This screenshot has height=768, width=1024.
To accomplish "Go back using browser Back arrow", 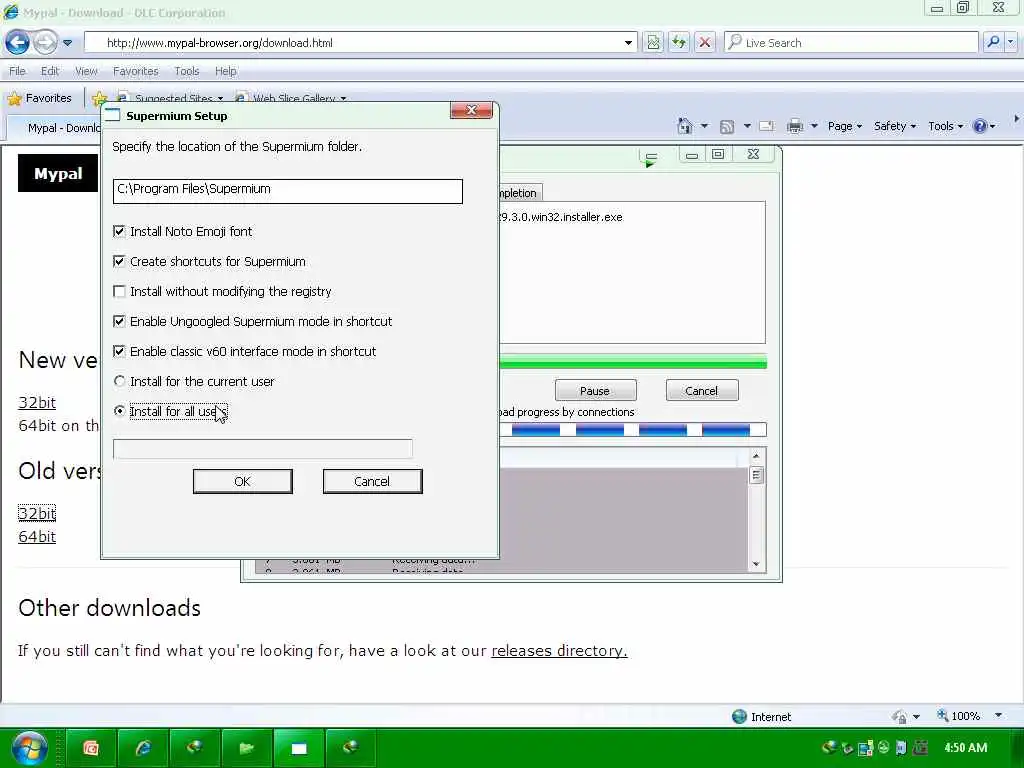I will click(18, 42).
